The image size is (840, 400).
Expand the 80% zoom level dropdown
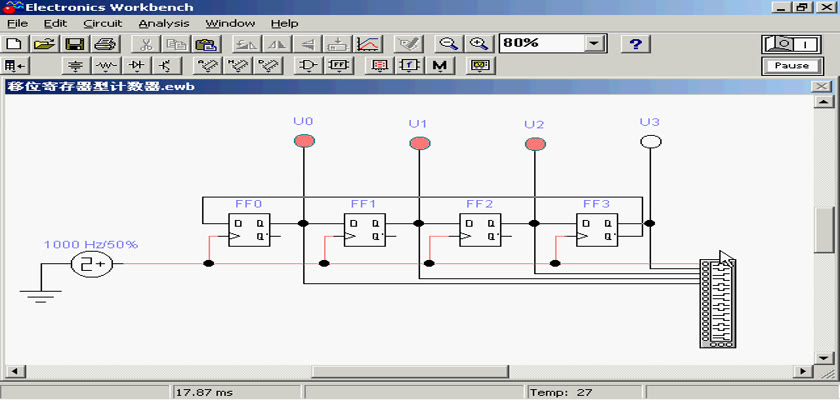coord(596,44)
